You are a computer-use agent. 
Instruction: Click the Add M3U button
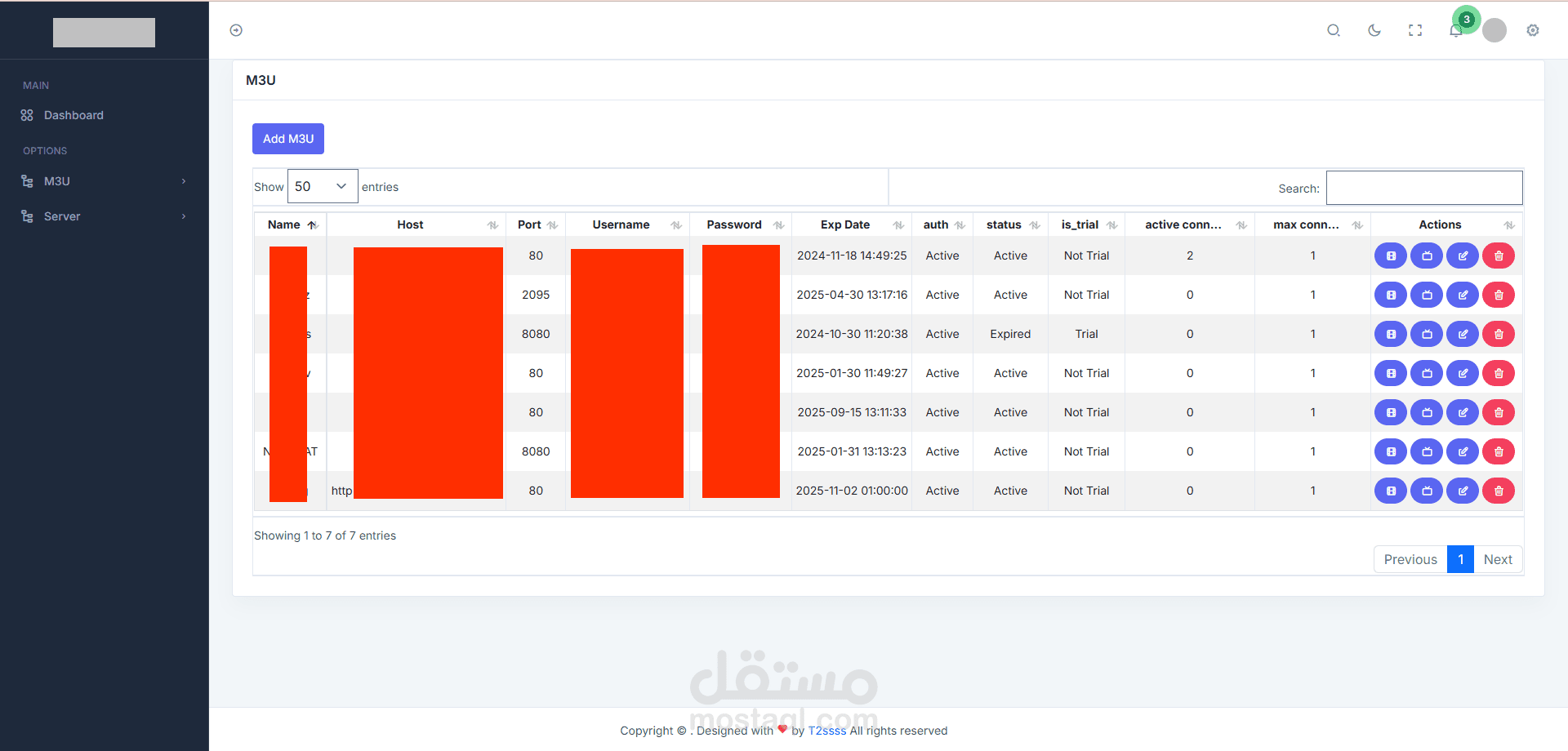click(x=288, y=139)
